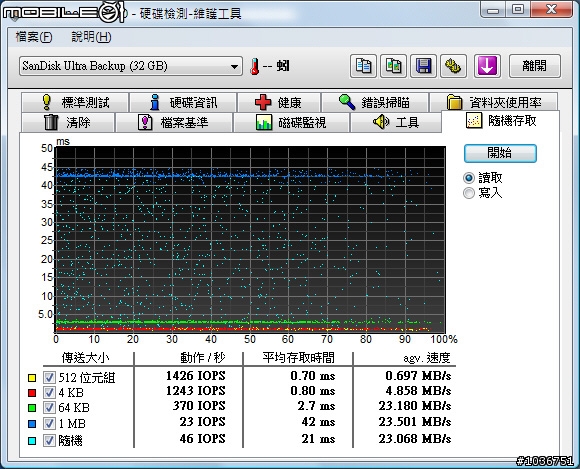The width and height of the screenshot is (580, 469).
Task: Click the 開始 button
Action: click(x=500, y=153)
